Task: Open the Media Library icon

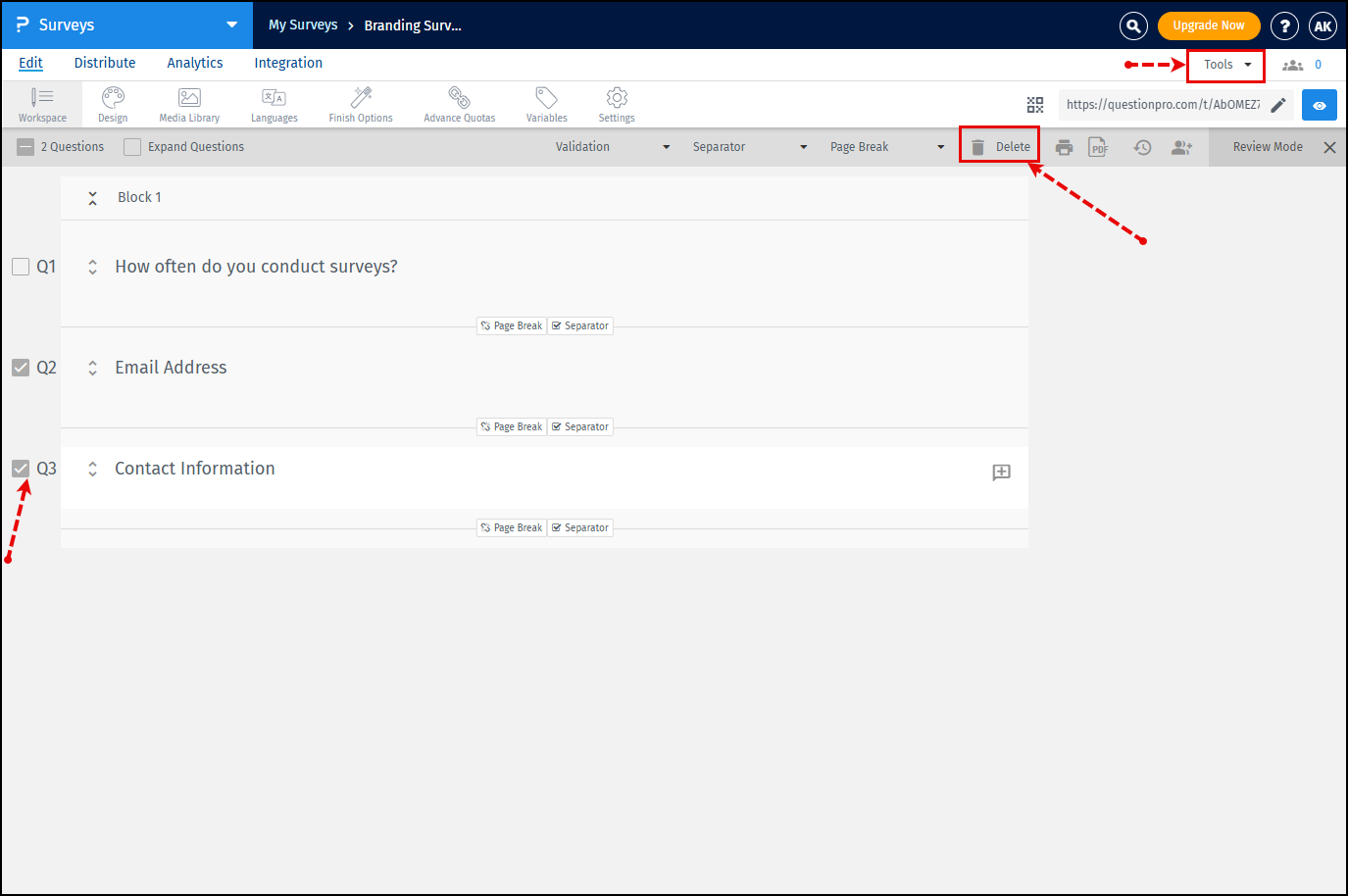Action: pyautogui.click(x=189, y=98)
